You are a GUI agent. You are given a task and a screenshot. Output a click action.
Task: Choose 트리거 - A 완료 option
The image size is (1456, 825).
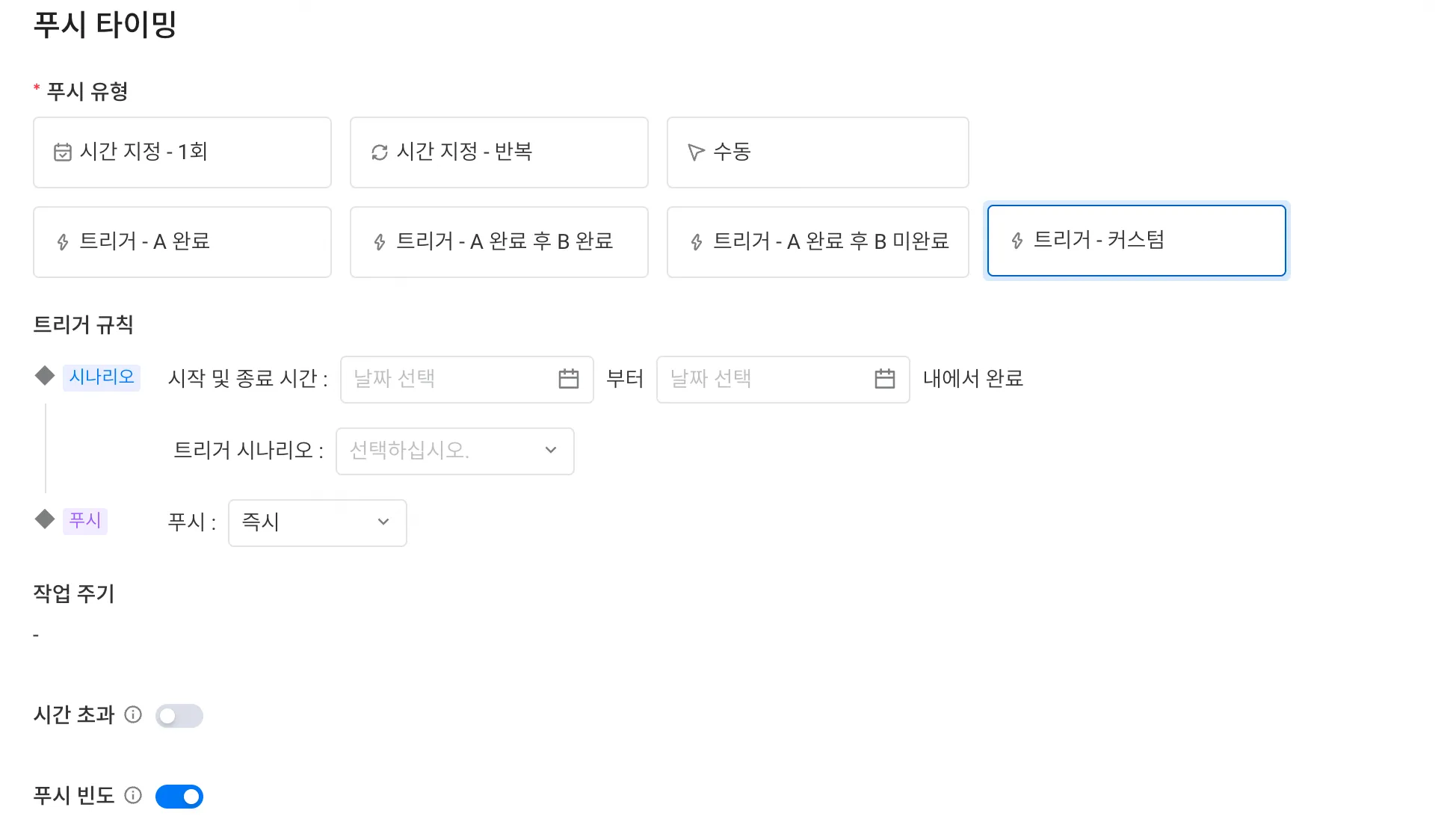[182, 242]
